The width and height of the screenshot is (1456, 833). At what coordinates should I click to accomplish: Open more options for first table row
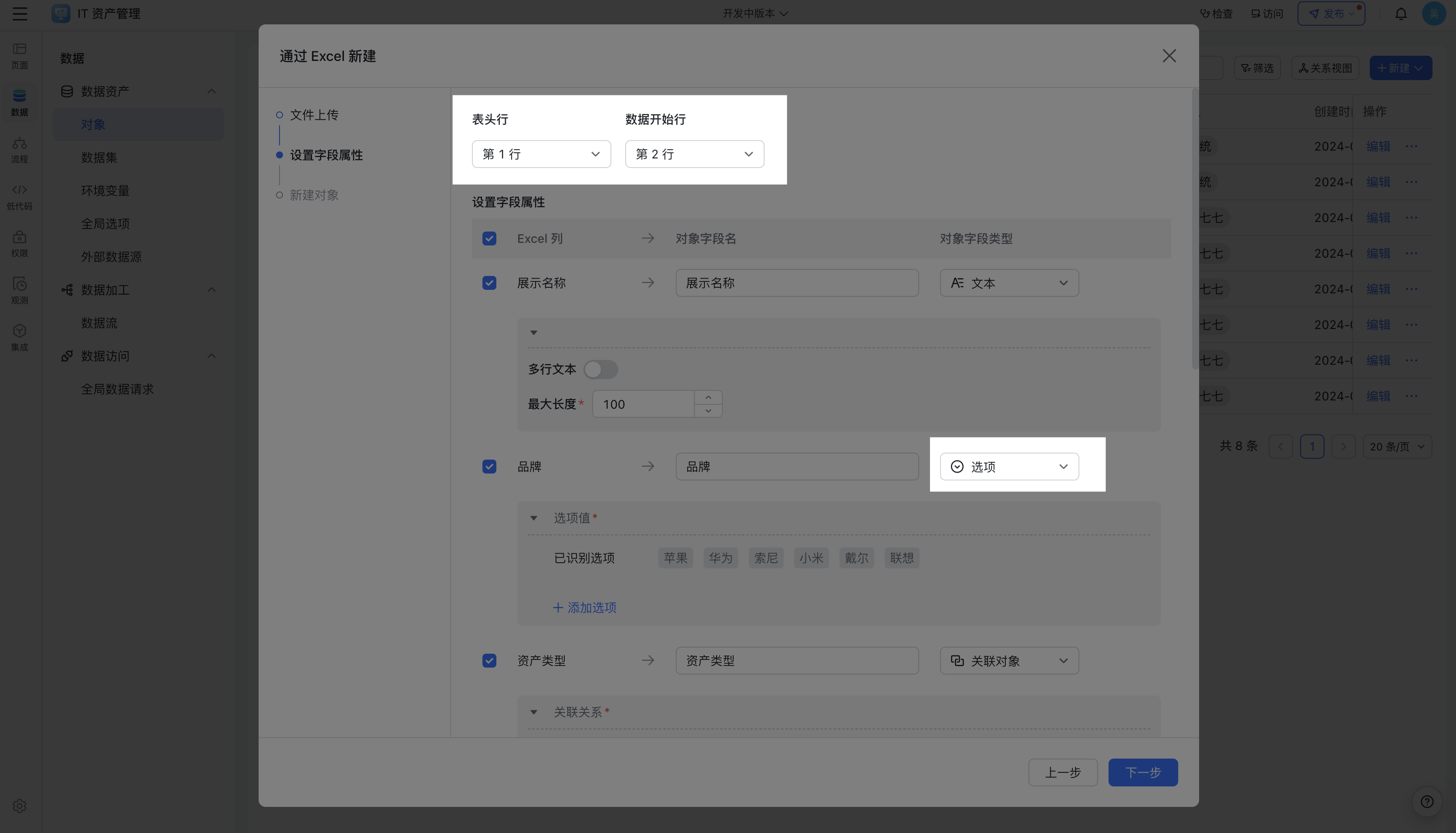[x=1411, y=146]
